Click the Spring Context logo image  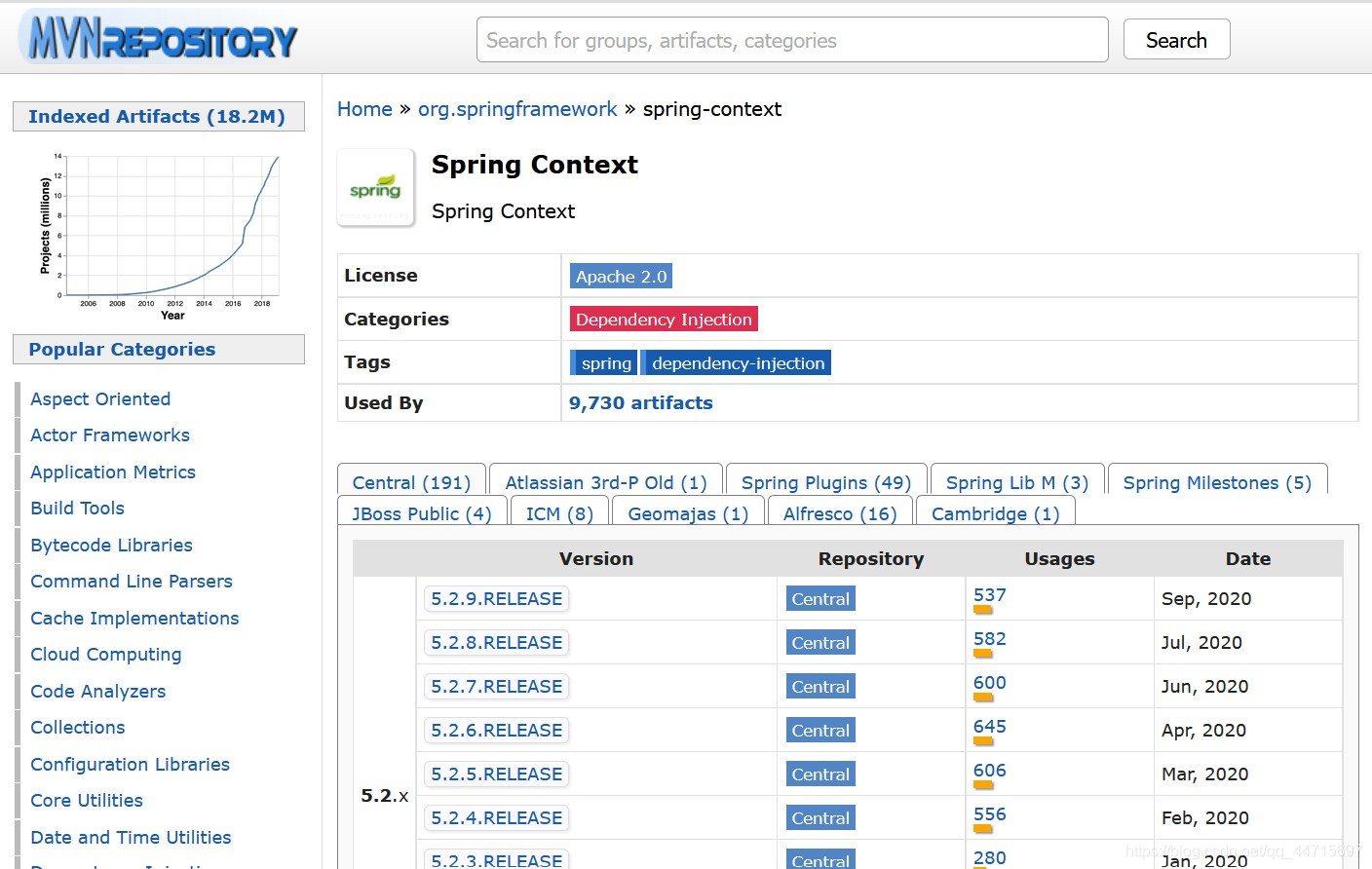click(375, 187)
